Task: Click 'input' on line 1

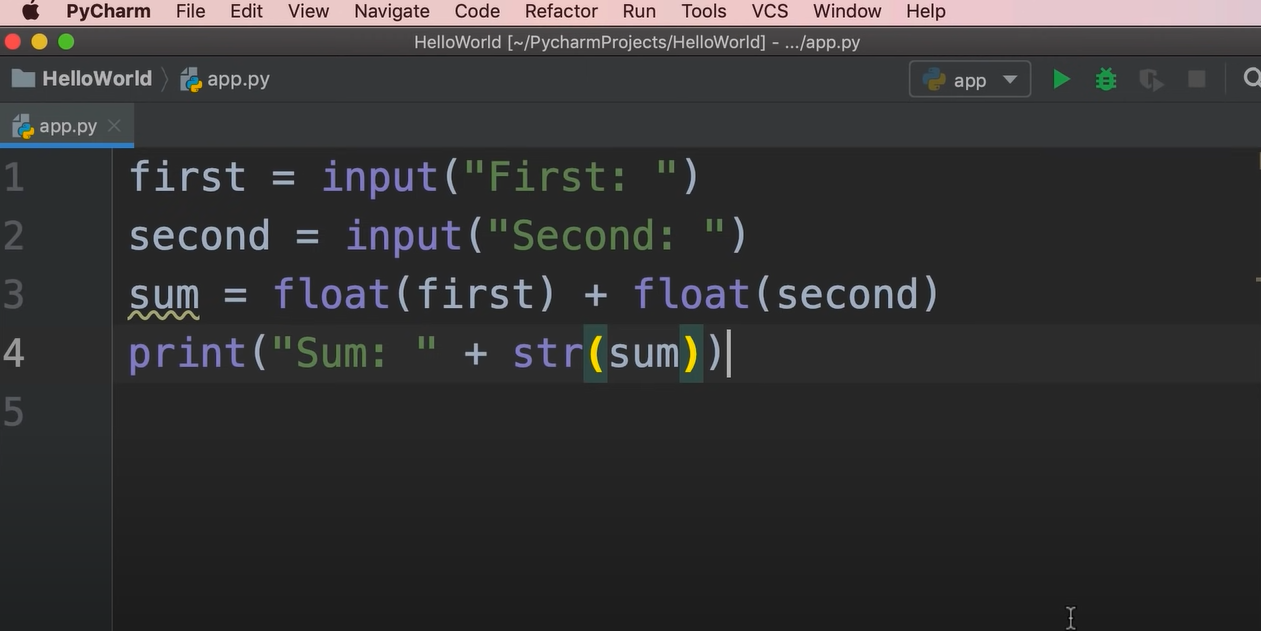Action: click(x=380, y=179)
